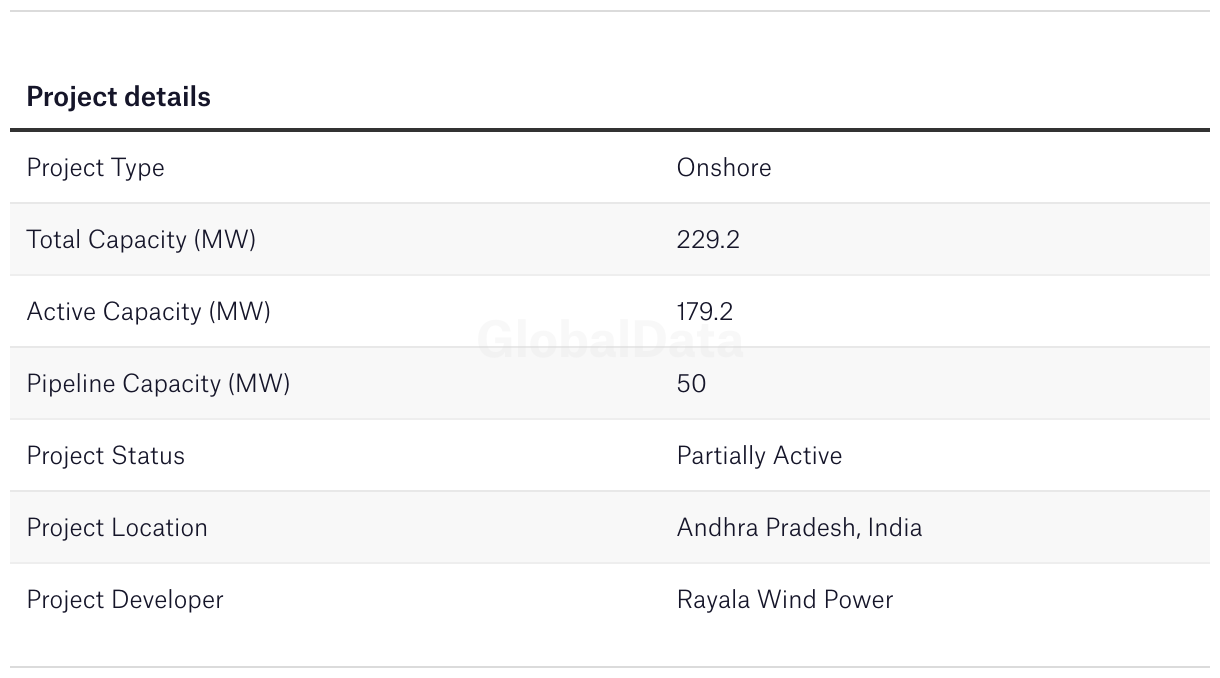This screenshot has height=678, width=1220.
Task: Select the Onshore value
Action: tap(723, 168)
